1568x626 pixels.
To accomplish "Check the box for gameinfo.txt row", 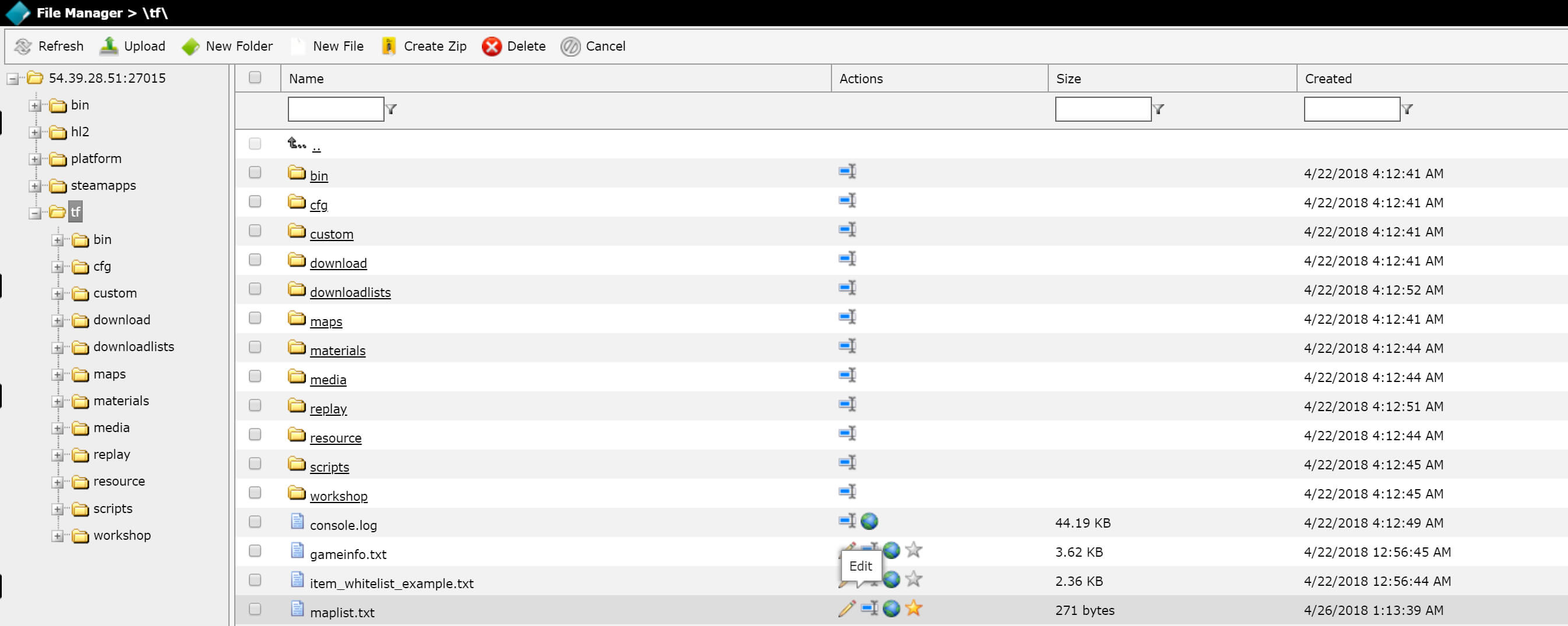I will 255,551.
